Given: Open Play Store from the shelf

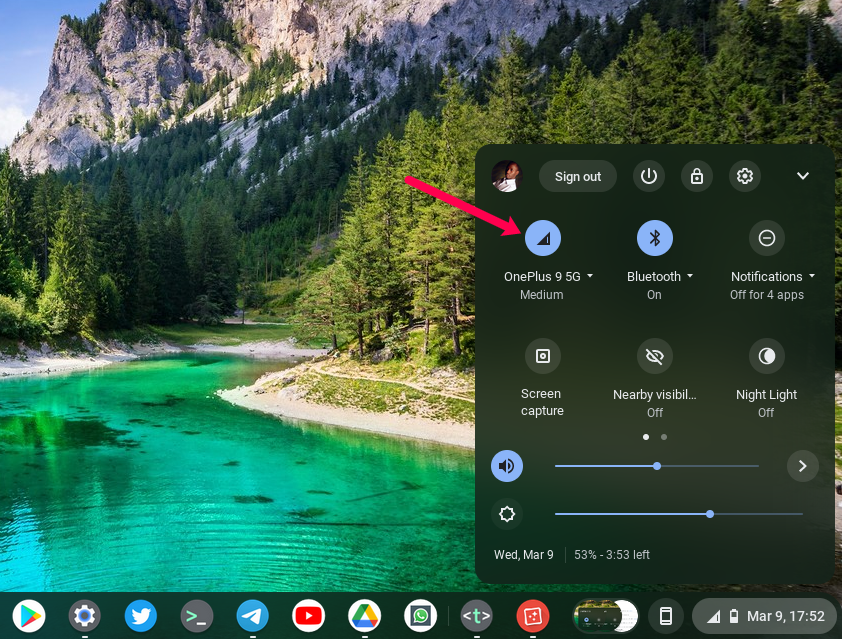Looking at the screenshot, I should click(29, 616).
